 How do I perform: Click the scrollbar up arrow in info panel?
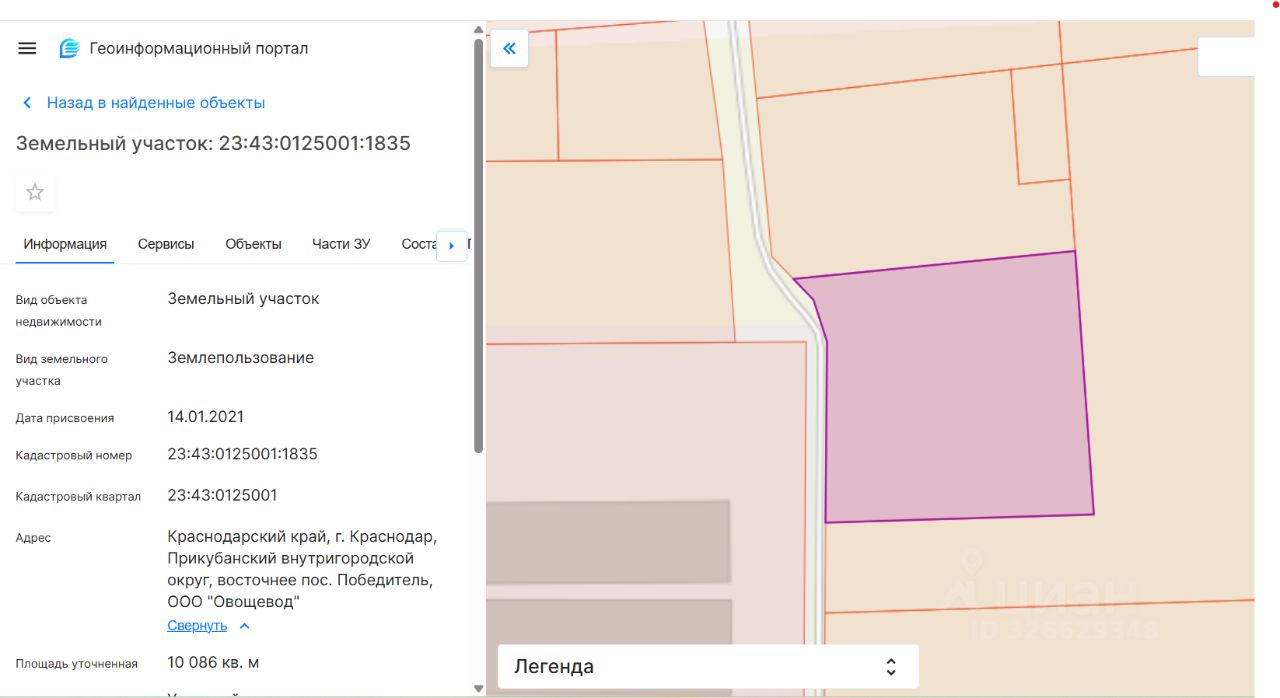click(x=478, y=30)
